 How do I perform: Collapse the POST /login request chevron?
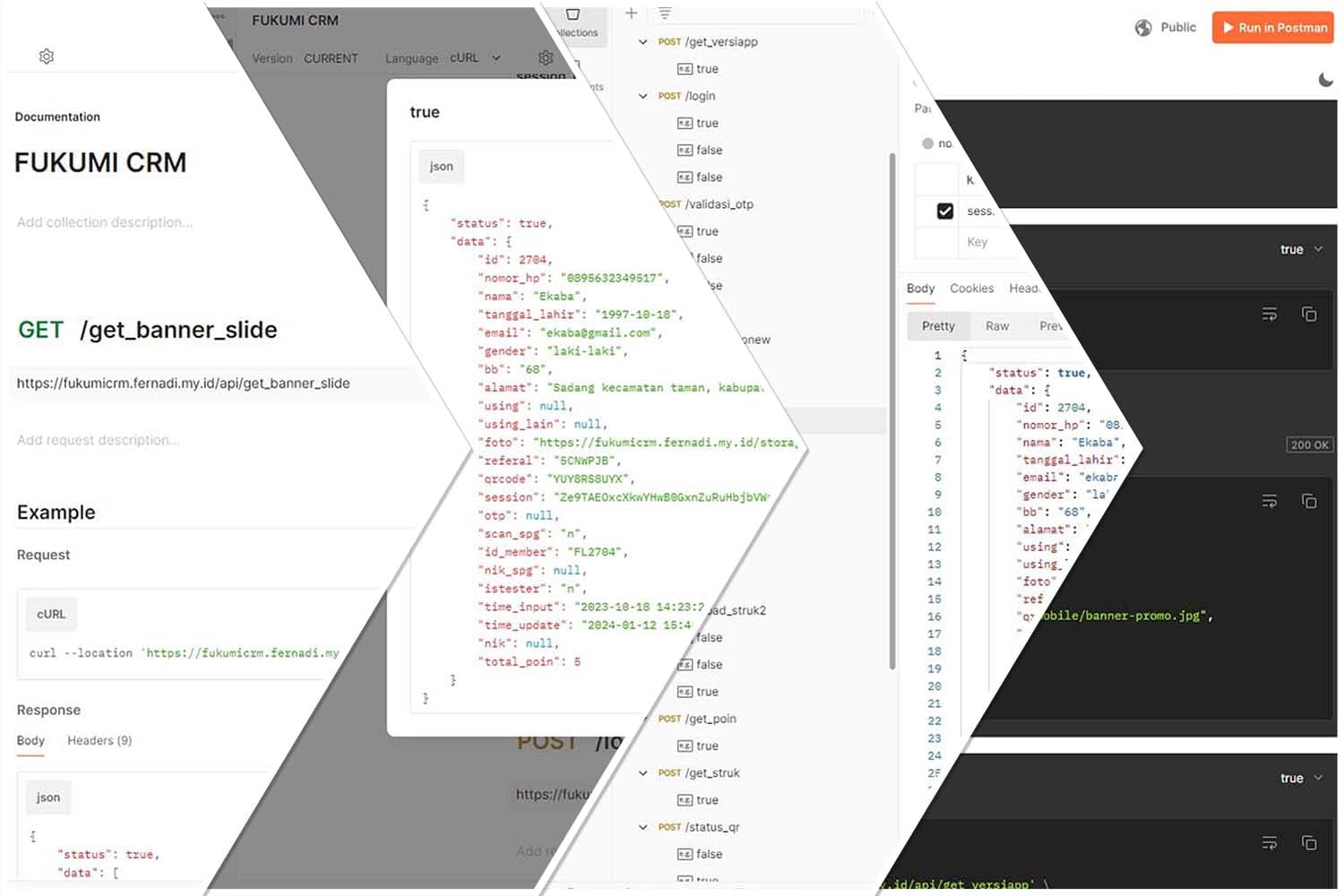pyautogui.click(x=642, y=96)
